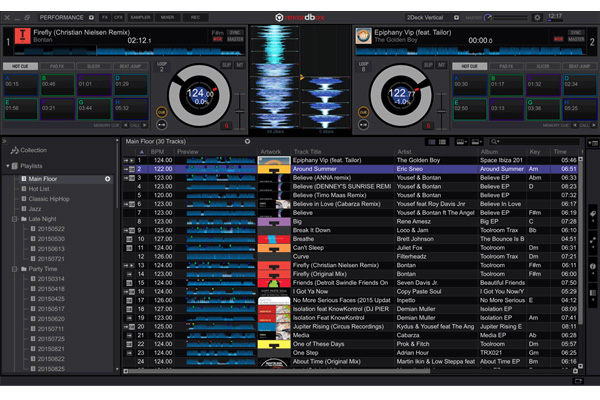Image resolution: width=600 pixels, height=400 pixels.
Task: Open the second deck-view dropdown in browser toolbar
Action: (x=477, y=142)
